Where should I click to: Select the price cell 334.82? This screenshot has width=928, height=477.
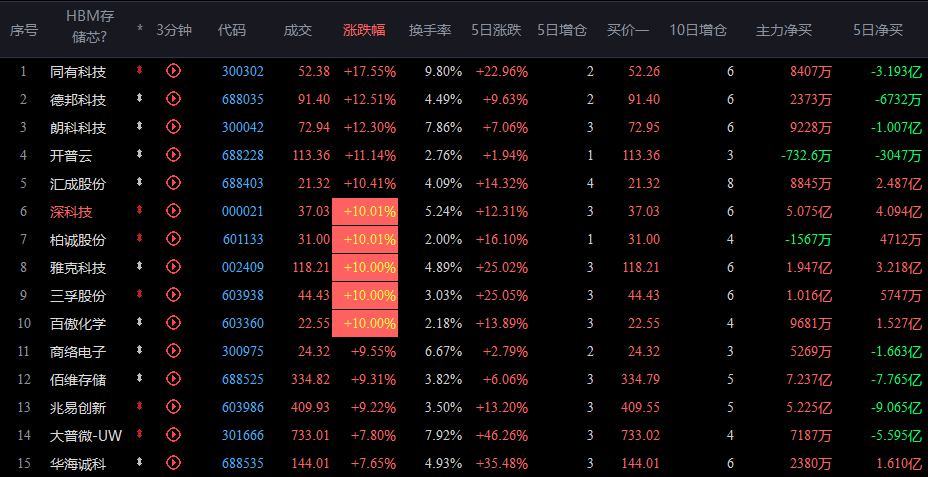(311, 379)
